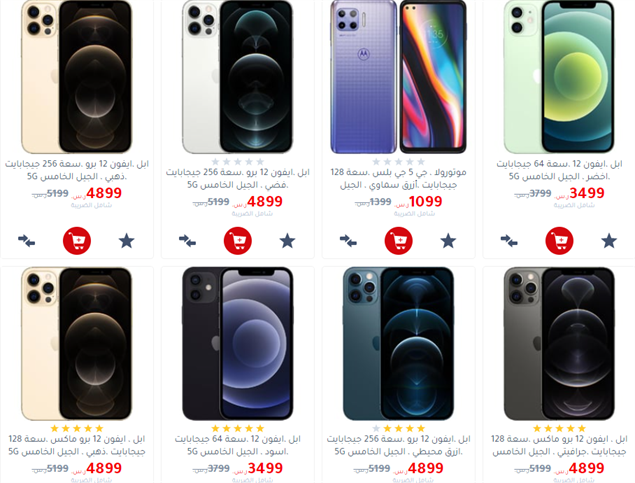Image resolution: width=635 pixels, height=483 pixels.
Task: Open black iPhone 12 64GB title link
Action: click(238, 445)
